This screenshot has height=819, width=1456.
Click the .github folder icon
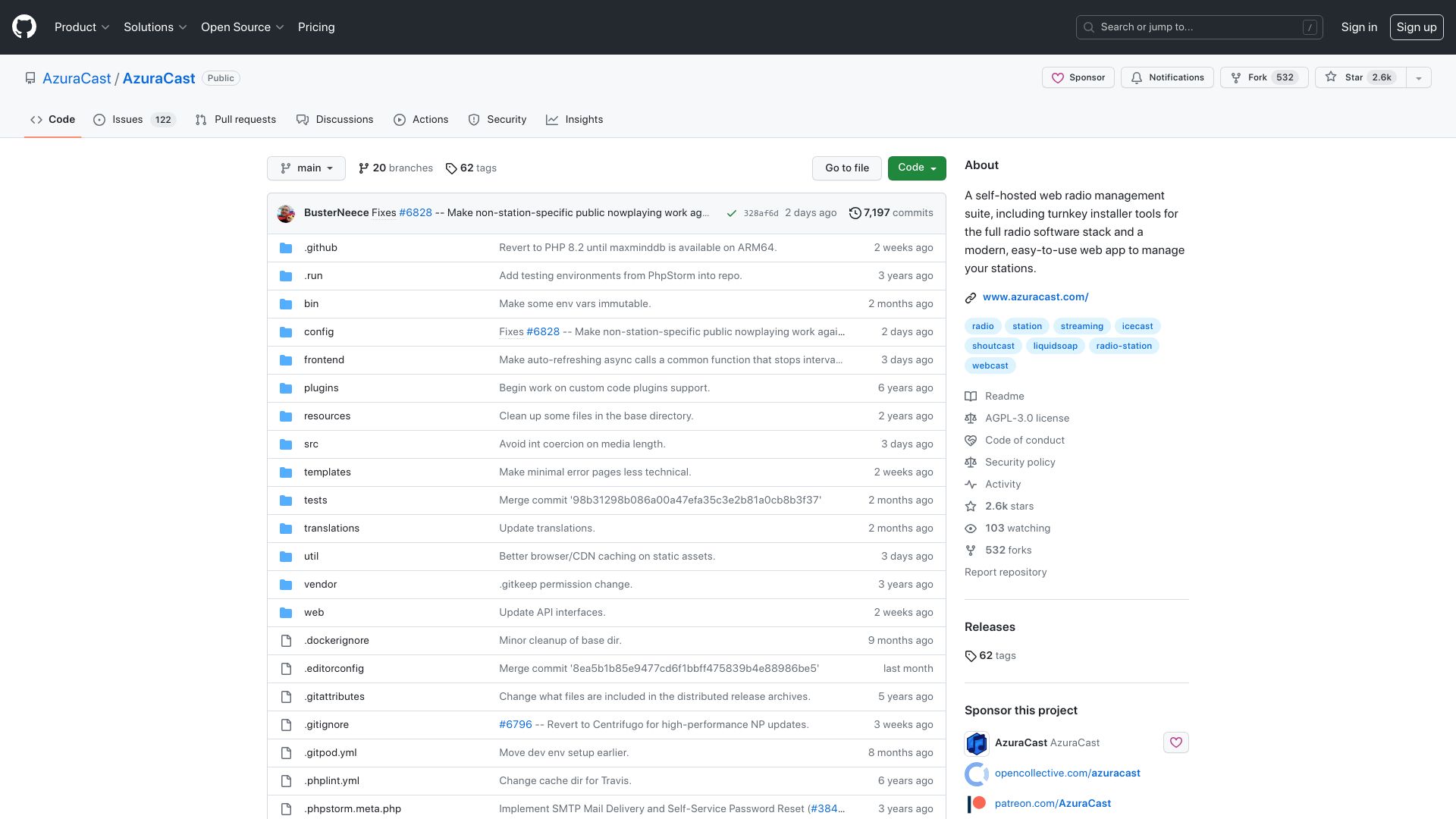click(x=286, y=248)
